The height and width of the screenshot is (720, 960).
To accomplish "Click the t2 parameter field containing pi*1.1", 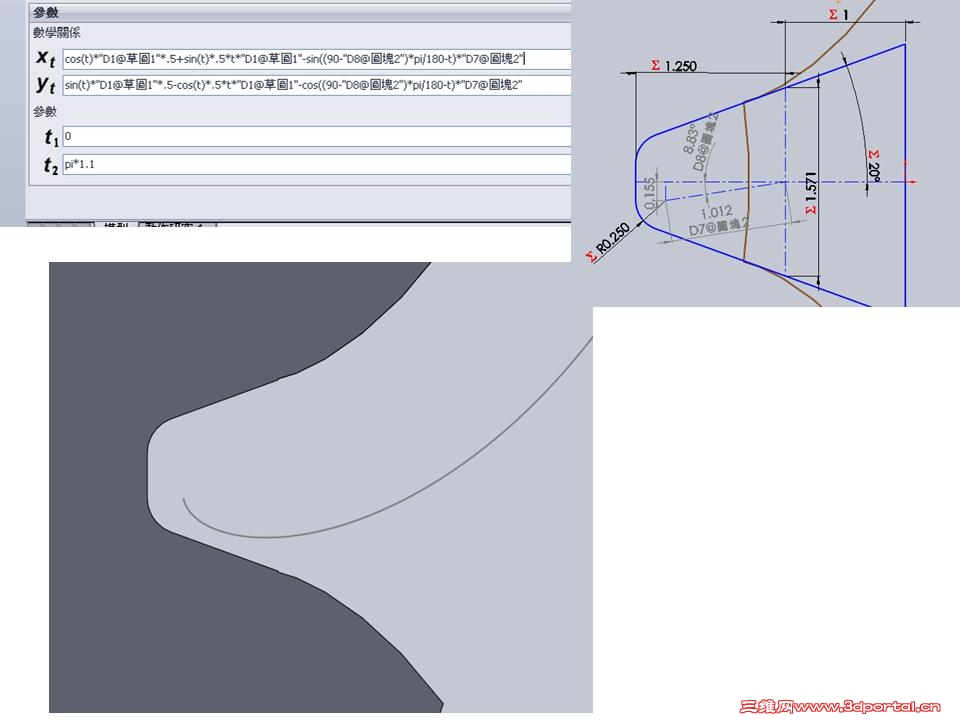I will click(317, 164).
